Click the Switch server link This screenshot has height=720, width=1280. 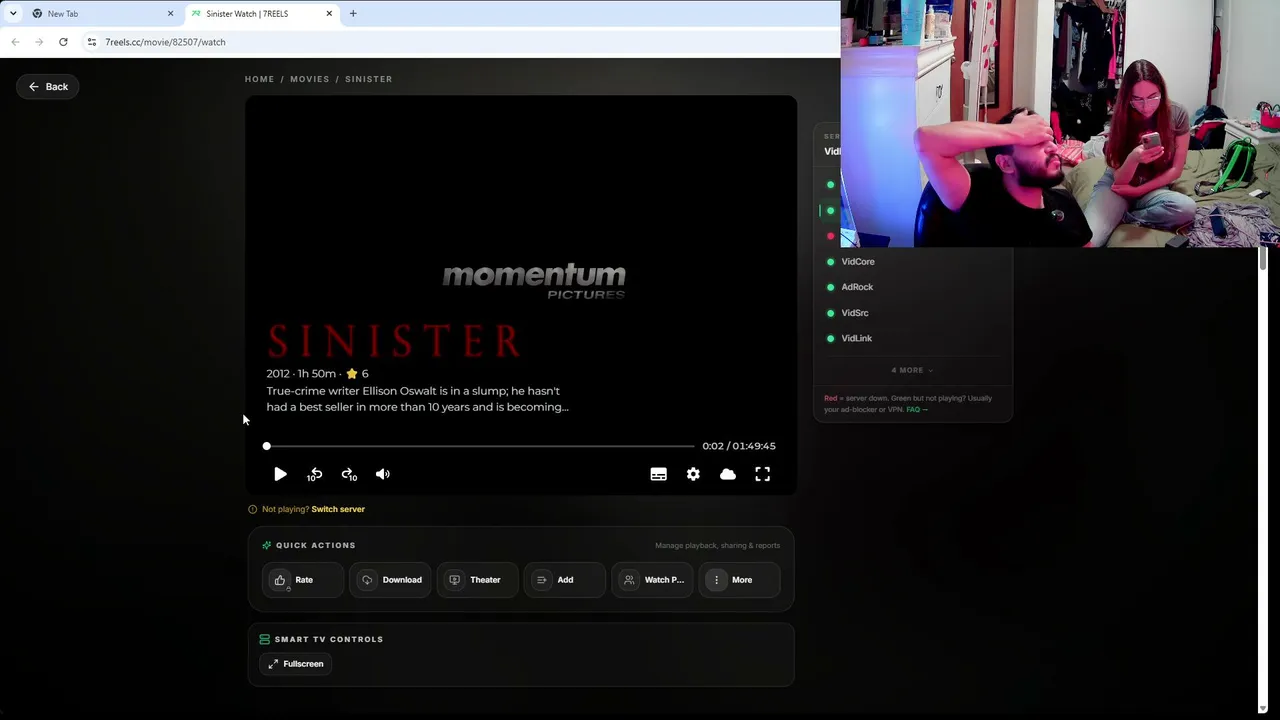(338, 509)
